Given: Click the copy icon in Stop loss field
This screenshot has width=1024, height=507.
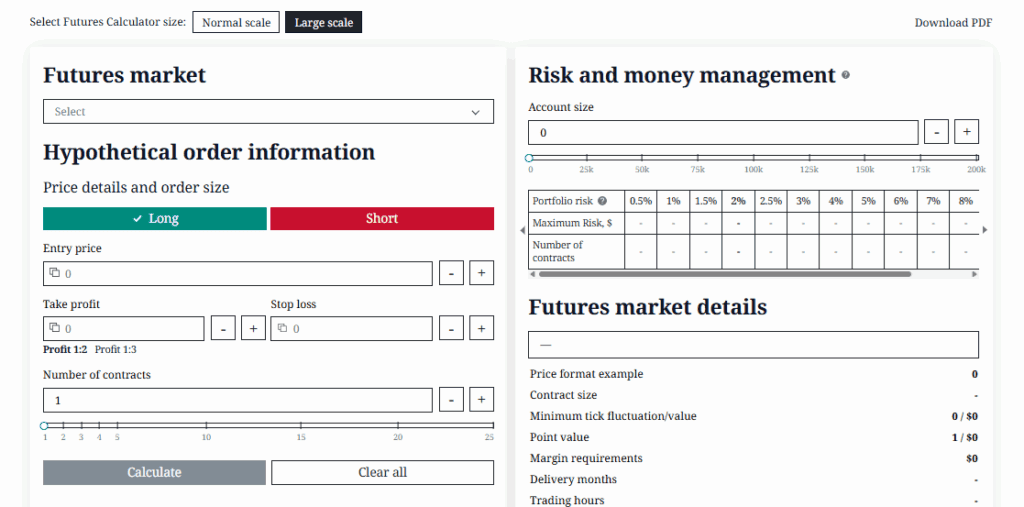Looking at the screenshot, I should [x=282, y=328].
